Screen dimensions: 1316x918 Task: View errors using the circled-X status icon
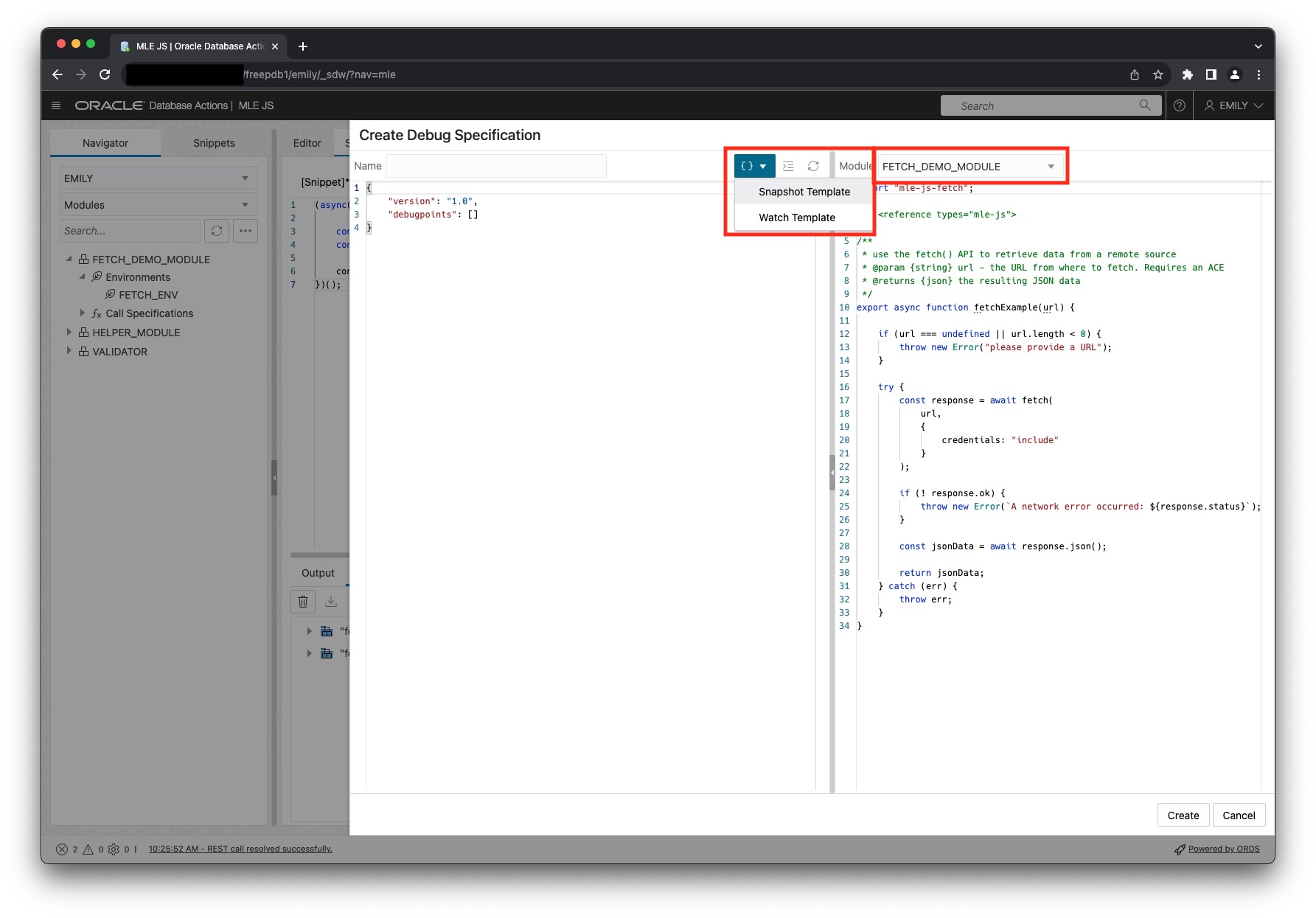(63, 849)
